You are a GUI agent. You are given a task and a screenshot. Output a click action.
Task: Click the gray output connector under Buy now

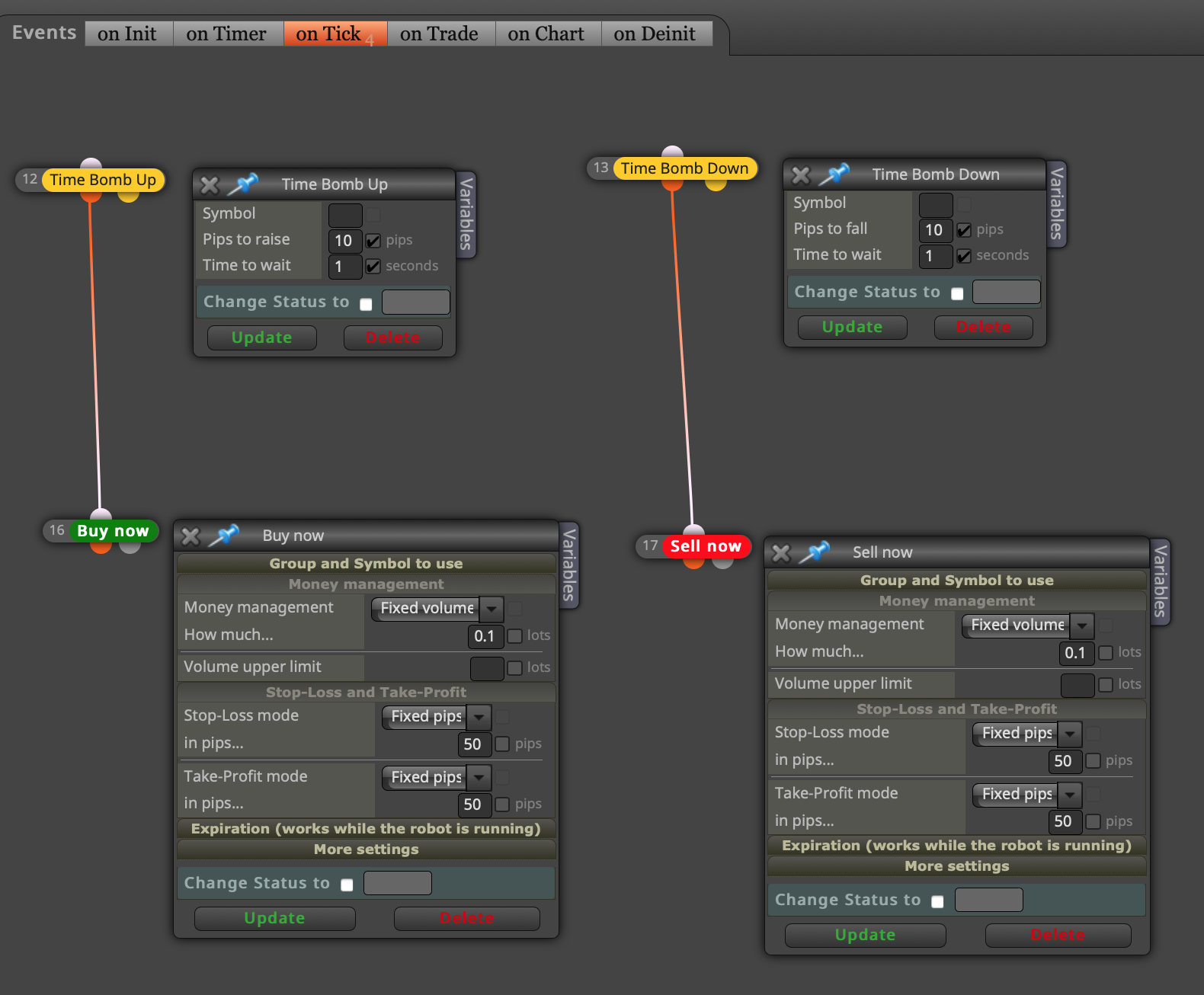pyautogui.click(x=130, y=546)
